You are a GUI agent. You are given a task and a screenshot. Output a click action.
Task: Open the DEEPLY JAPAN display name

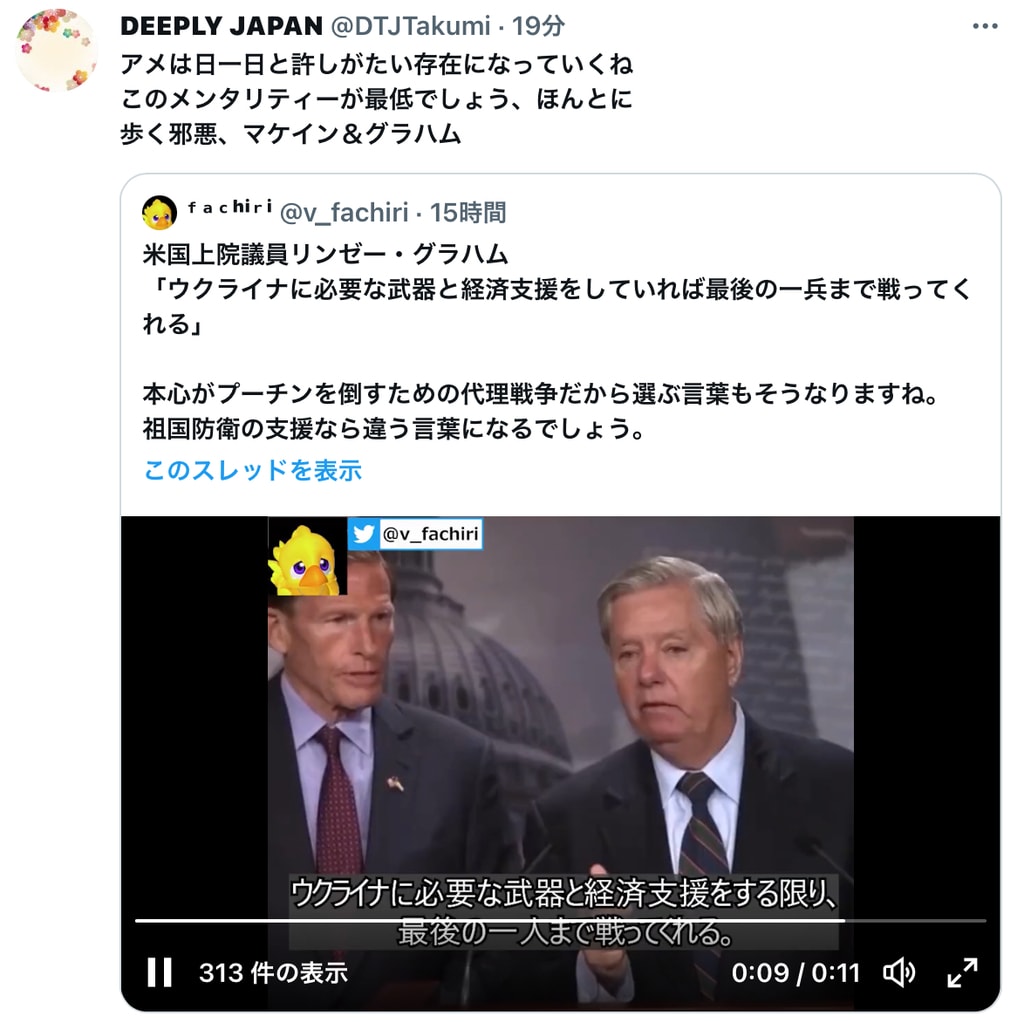[221, 26]
